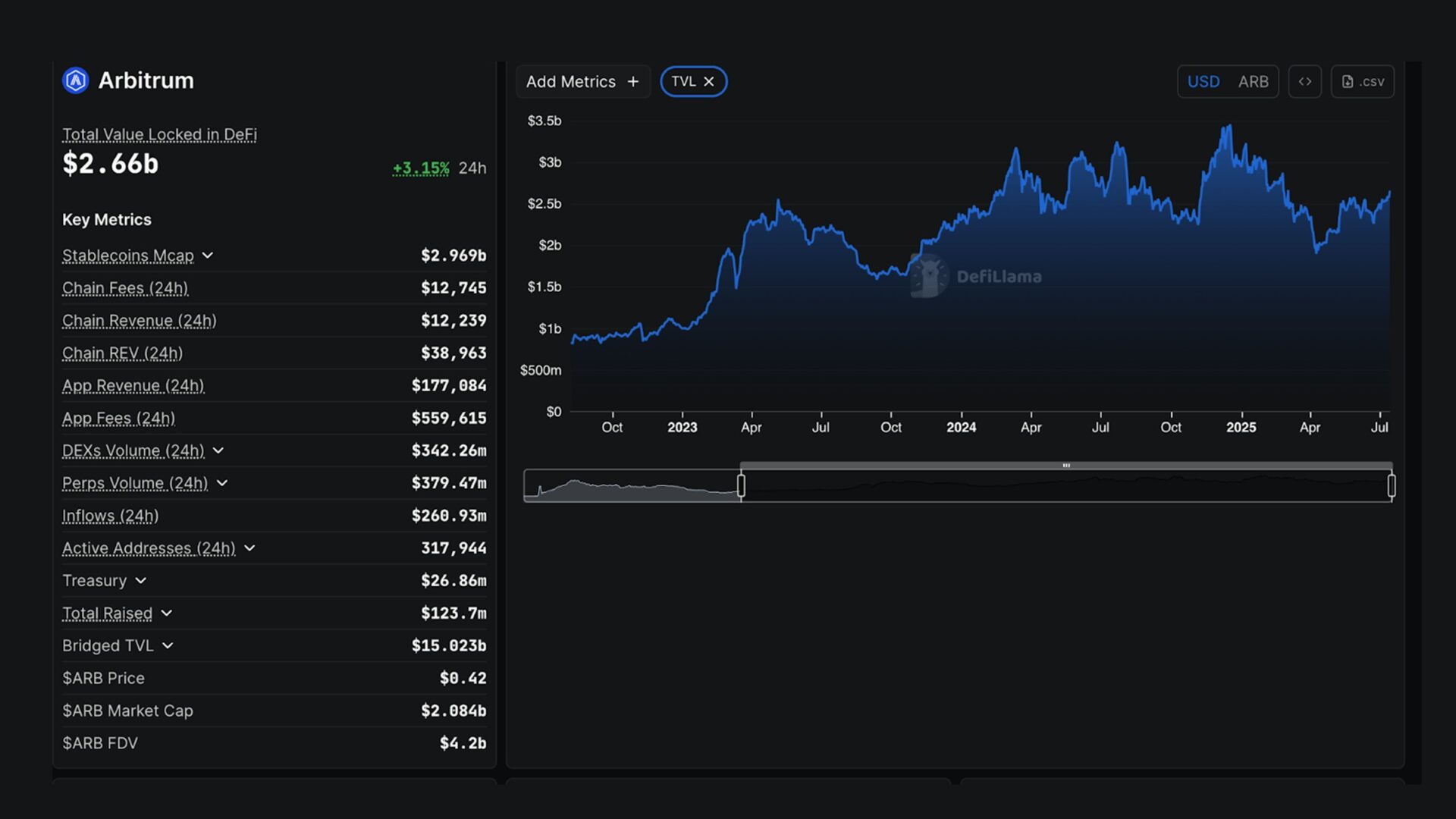Download the chart data as .csv

tap(1363, 82)
